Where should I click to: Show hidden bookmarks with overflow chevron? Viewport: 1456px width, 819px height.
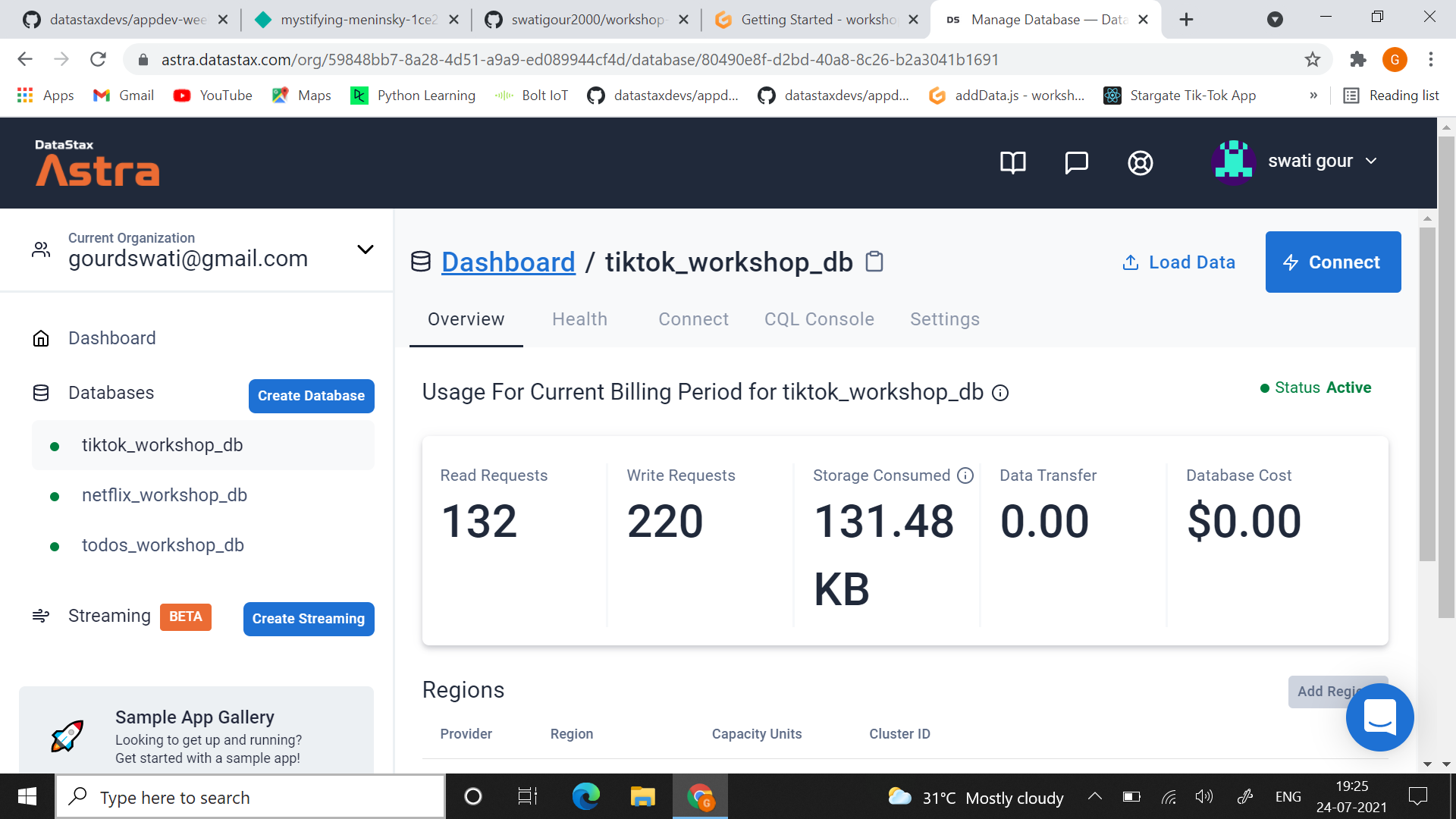[1314, 96]
